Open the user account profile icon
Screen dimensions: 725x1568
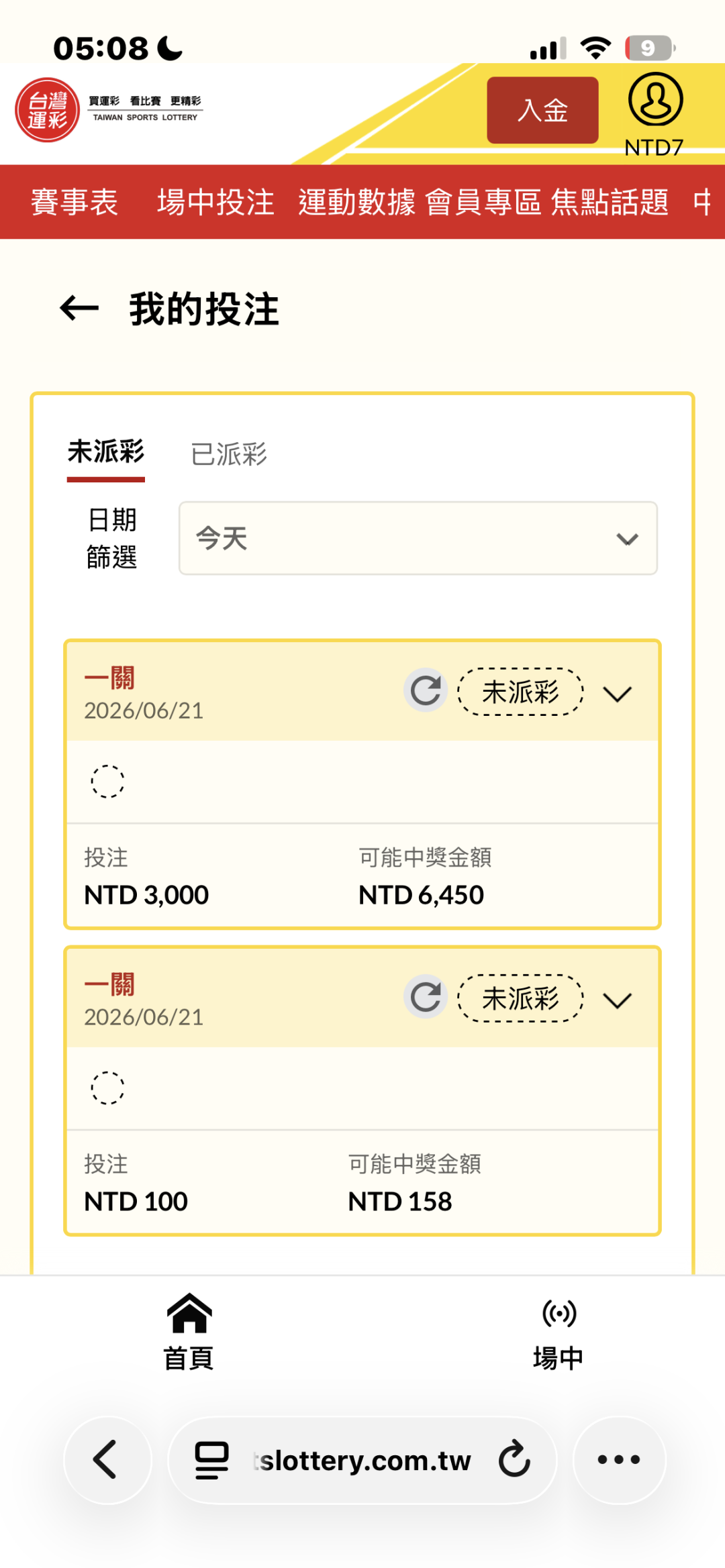(655, 100)
